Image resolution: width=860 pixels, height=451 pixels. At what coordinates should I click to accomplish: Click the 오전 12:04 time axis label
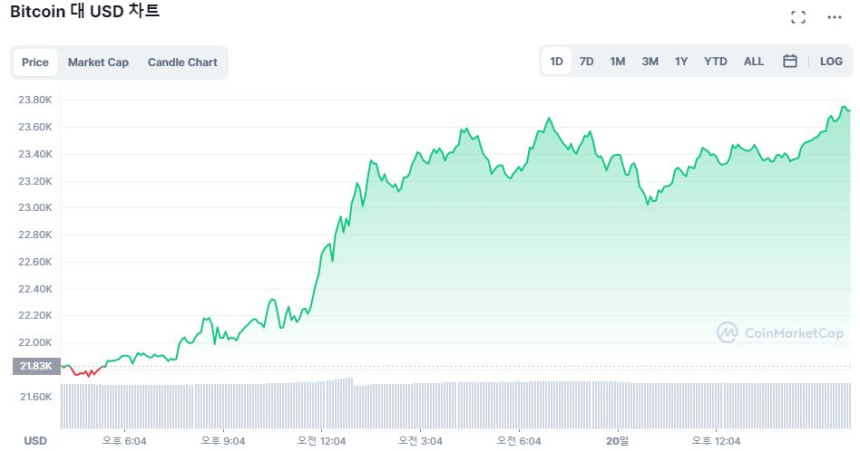coord(322,440)
